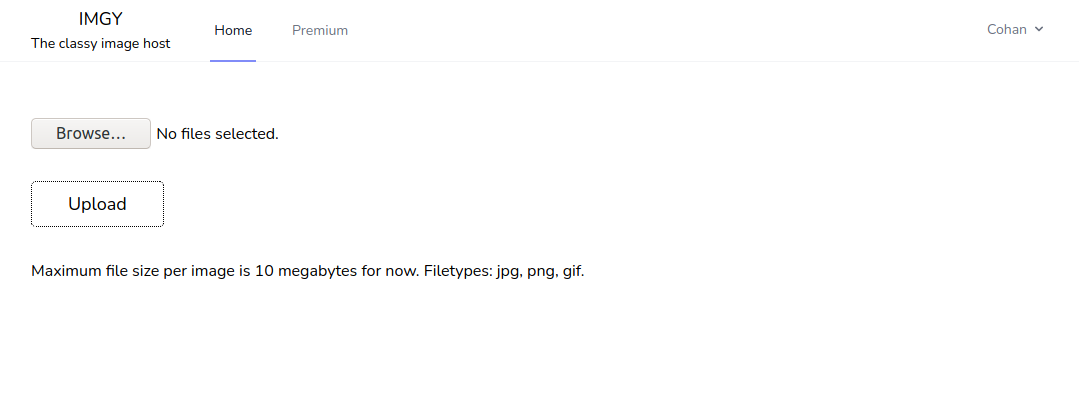This screenshot has width=1079, height=398.
Task: Click the maximum file size notice text
Action: (x=308, y=271)
